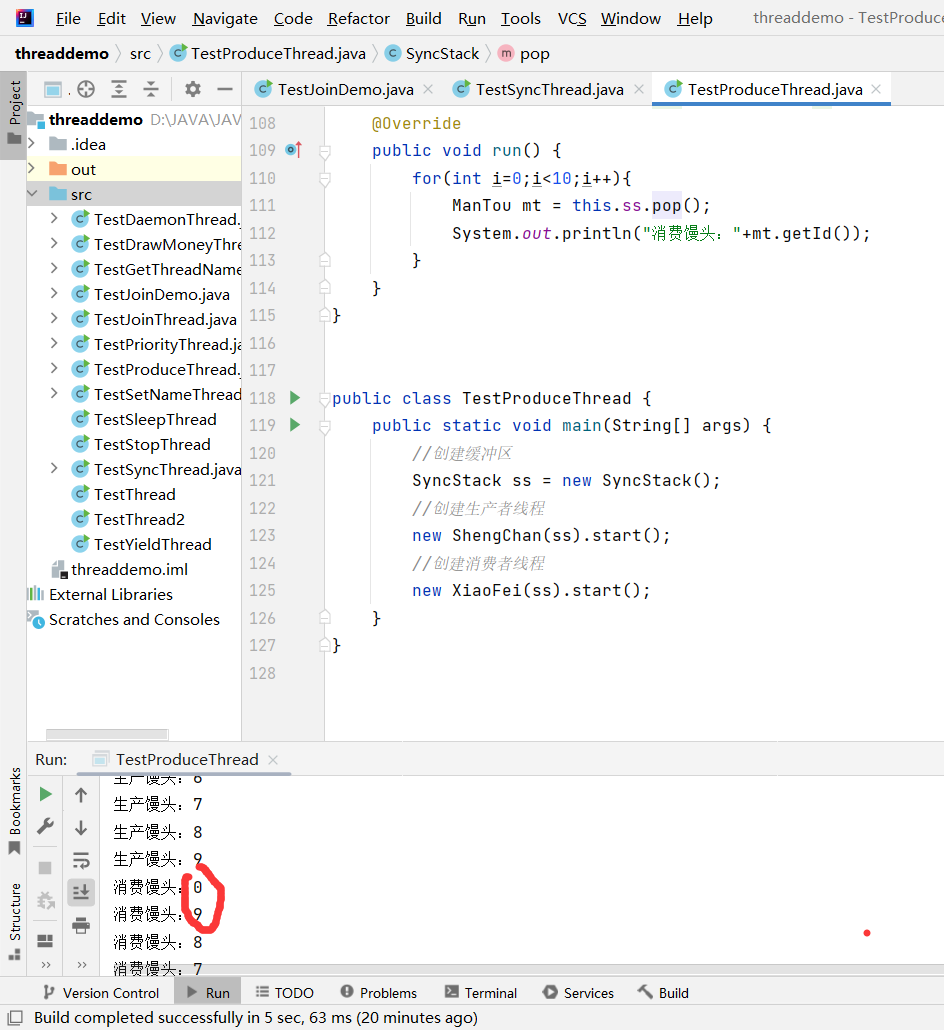Open the TODO tool window
The width and height of the screenshot is (944, 1030).
(x=284, y=993)
